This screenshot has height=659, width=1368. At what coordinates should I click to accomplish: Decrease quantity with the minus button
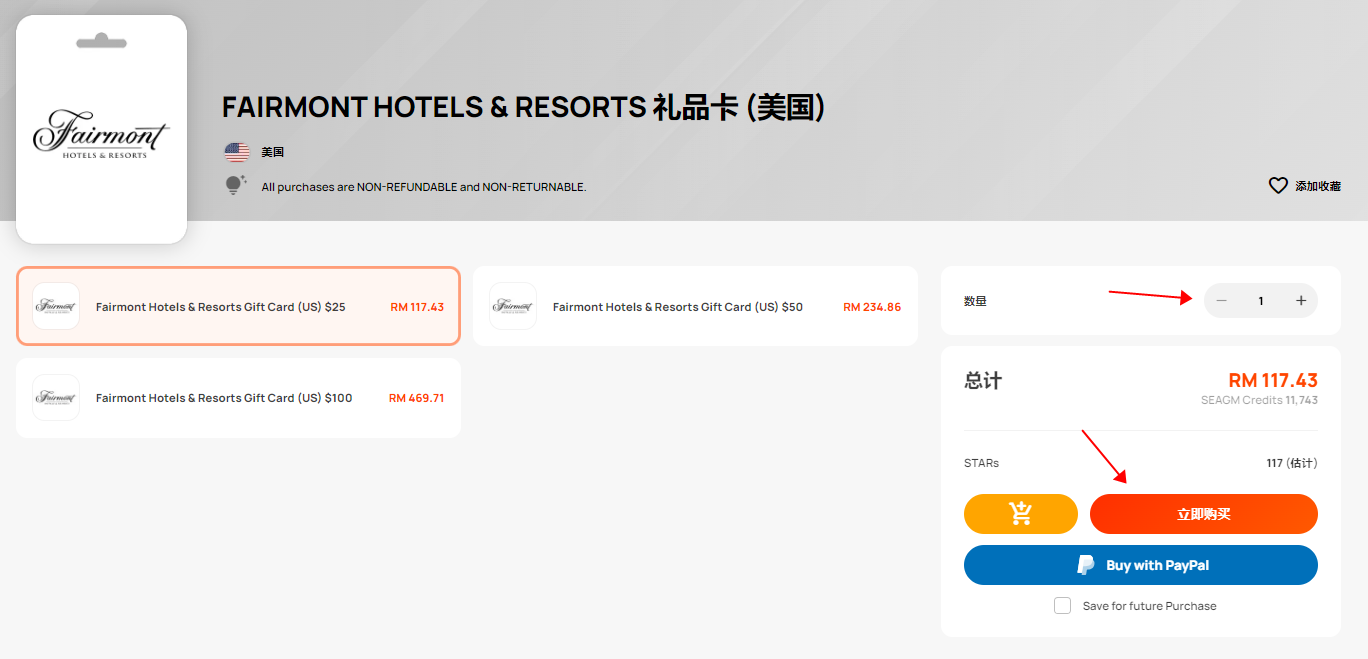click(1221, 301)
